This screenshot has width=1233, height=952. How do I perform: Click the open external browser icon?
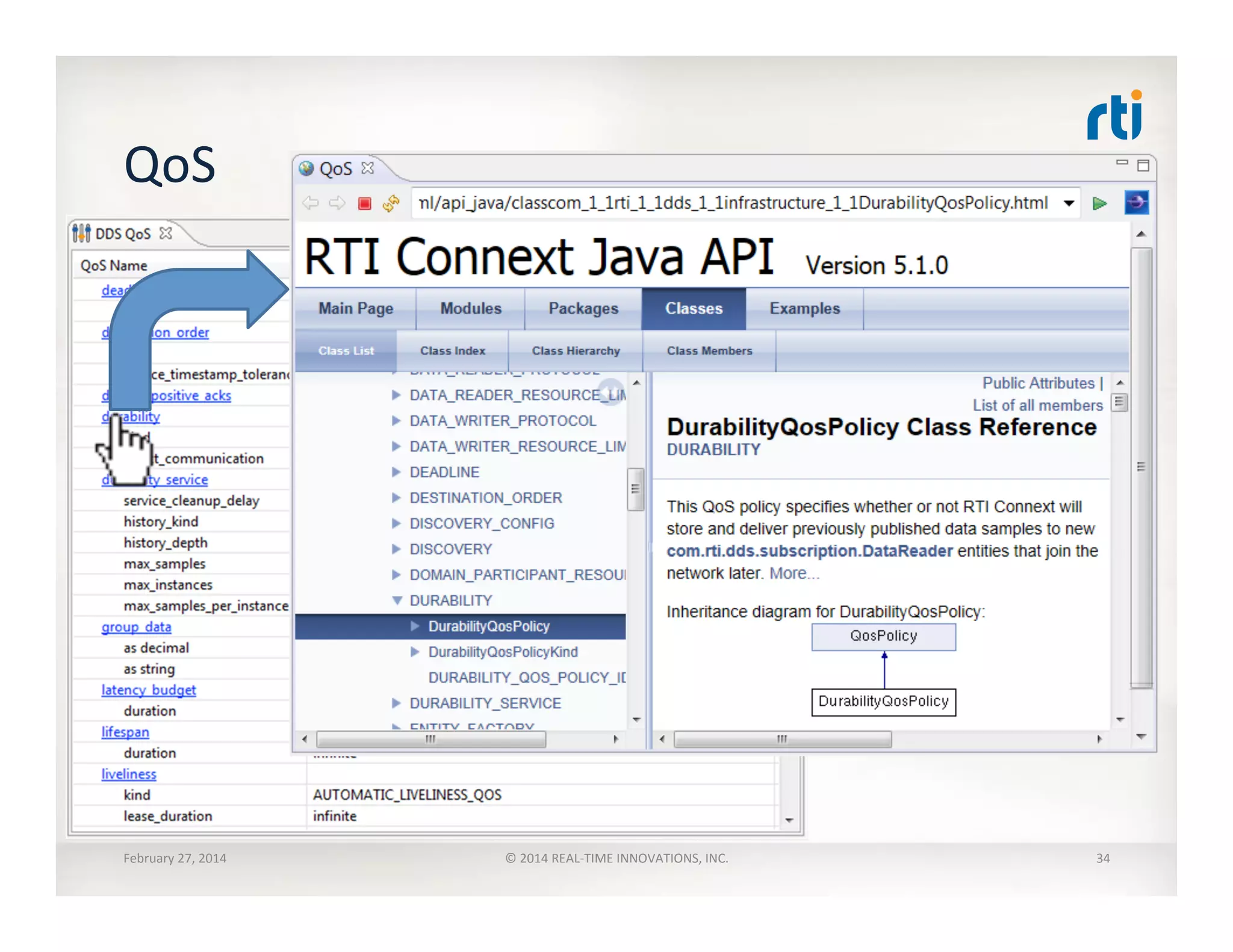click(x=1136, y=203)
